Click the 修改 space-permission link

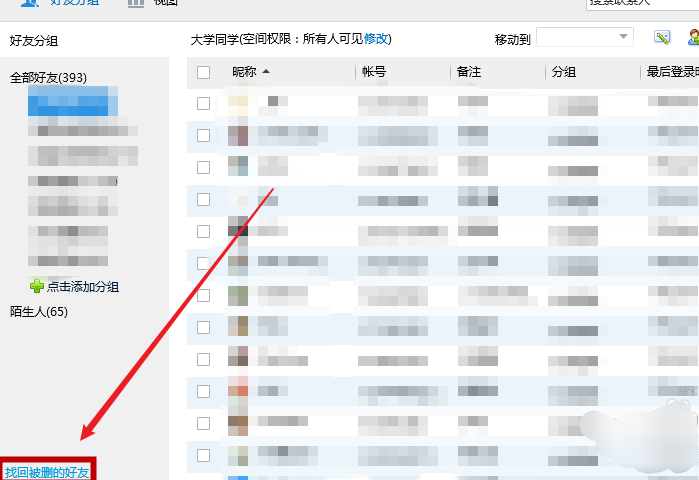[x=376, y=39]
